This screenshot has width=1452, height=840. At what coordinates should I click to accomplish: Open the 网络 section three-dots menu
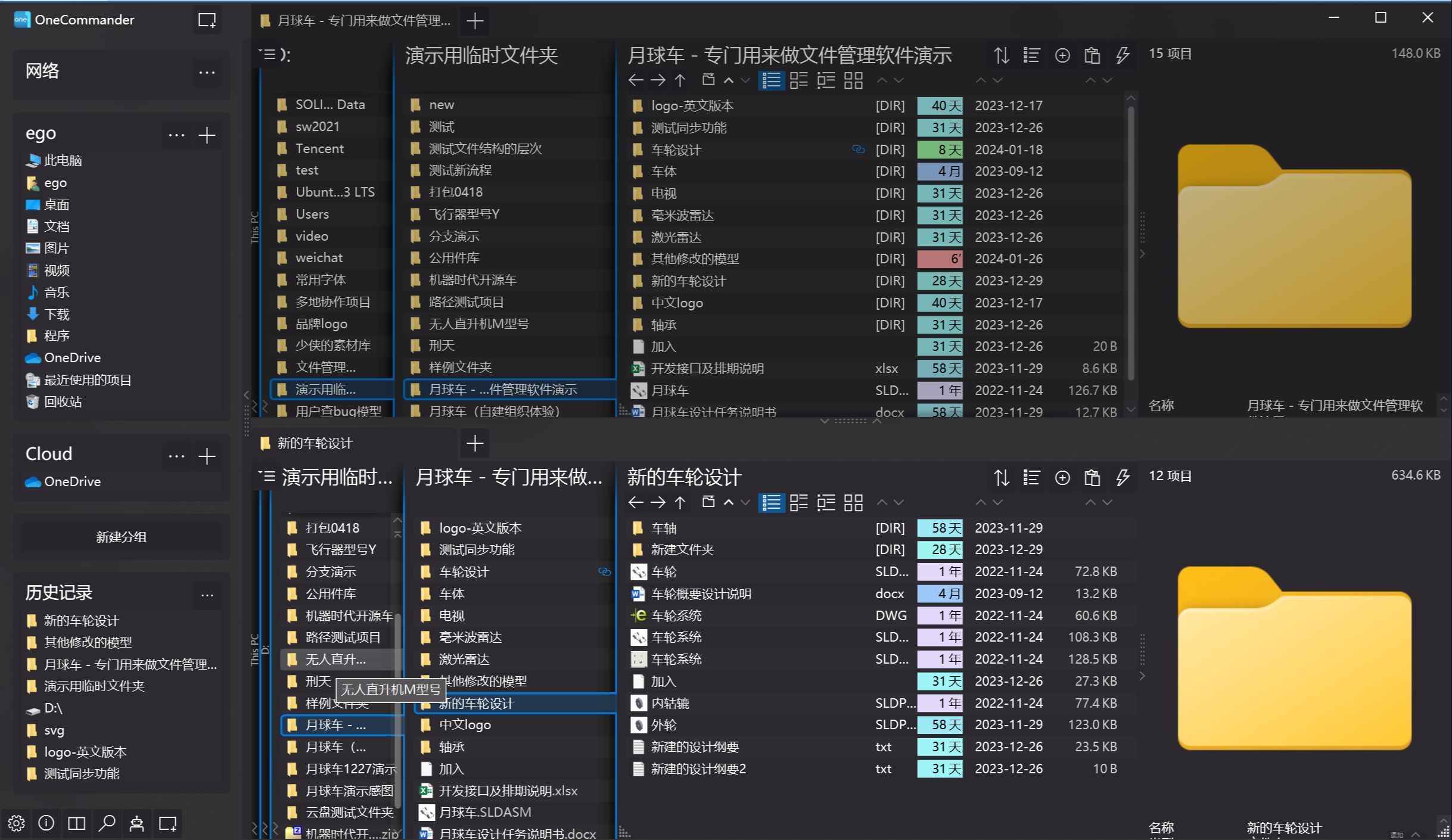207,73
